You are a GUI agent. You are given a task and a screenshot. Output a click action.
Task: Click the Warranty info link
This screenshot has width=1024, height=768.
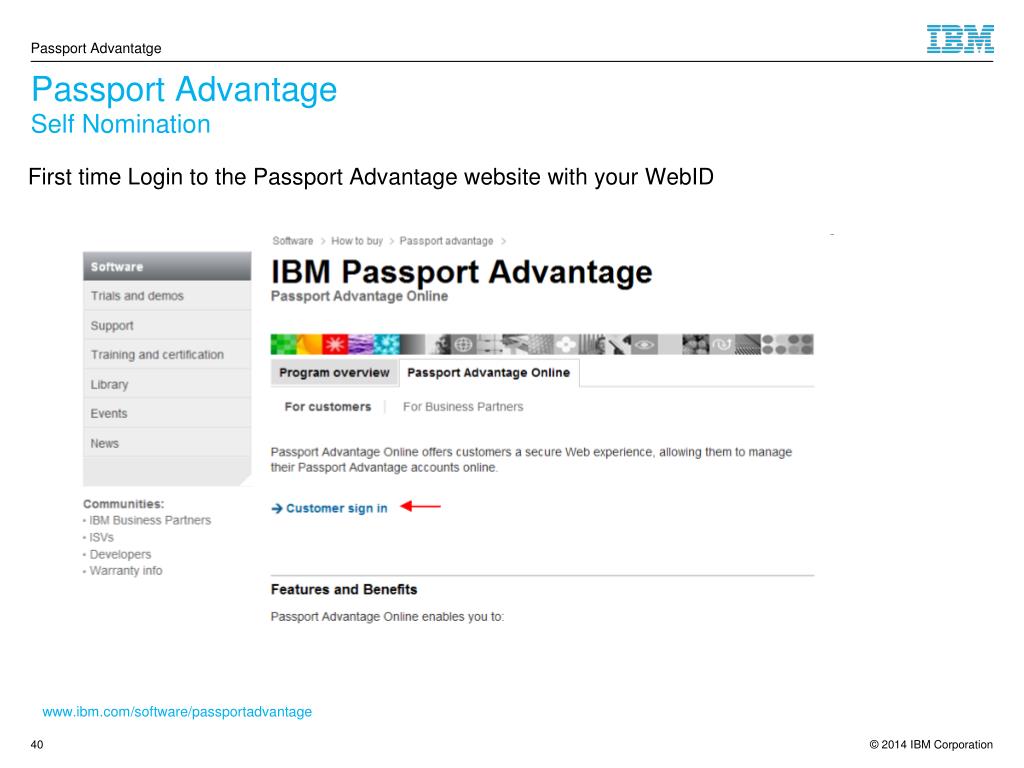[x=125, y=571]
